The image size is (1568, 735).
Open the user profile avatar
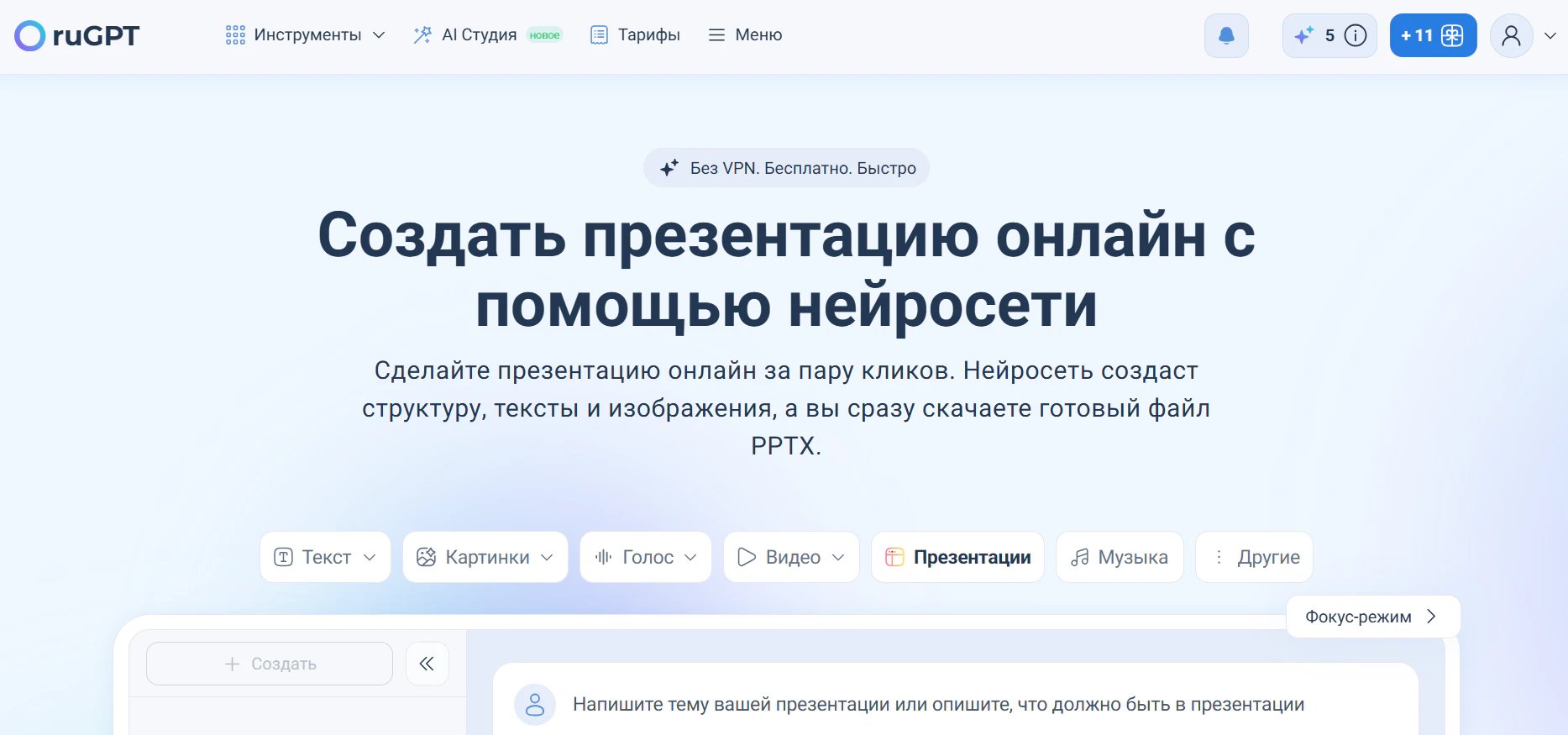pyautogui.click(x=1512, y=35)
